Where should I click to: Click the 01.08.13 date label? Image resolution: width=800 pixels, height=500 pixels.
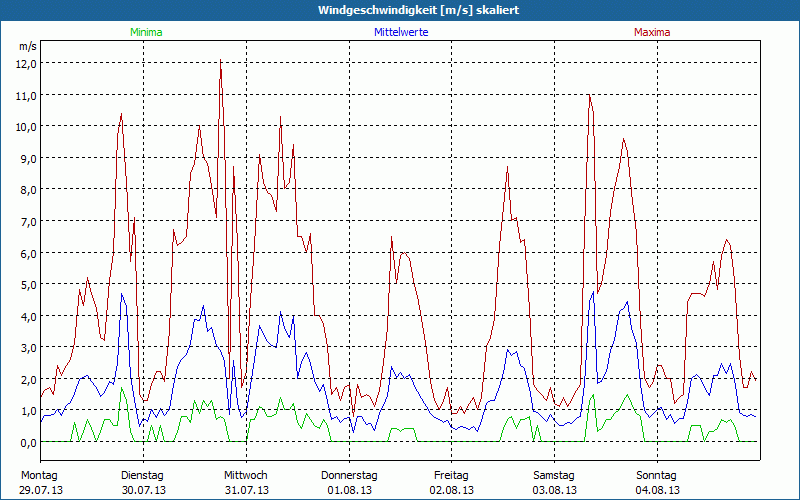point(349,490)
